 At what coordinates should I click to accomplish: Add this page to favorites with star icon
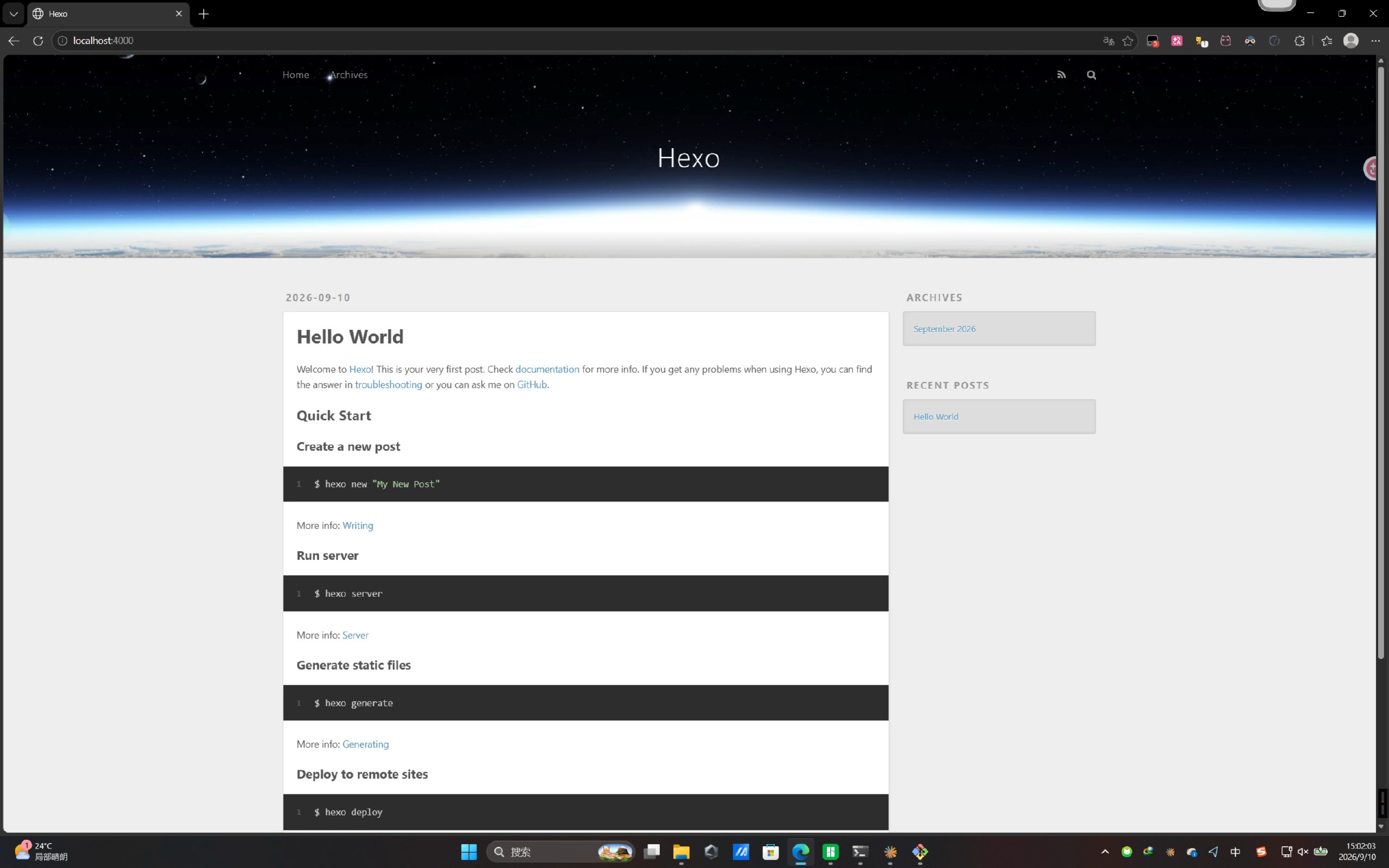(x=1127, y=41)
